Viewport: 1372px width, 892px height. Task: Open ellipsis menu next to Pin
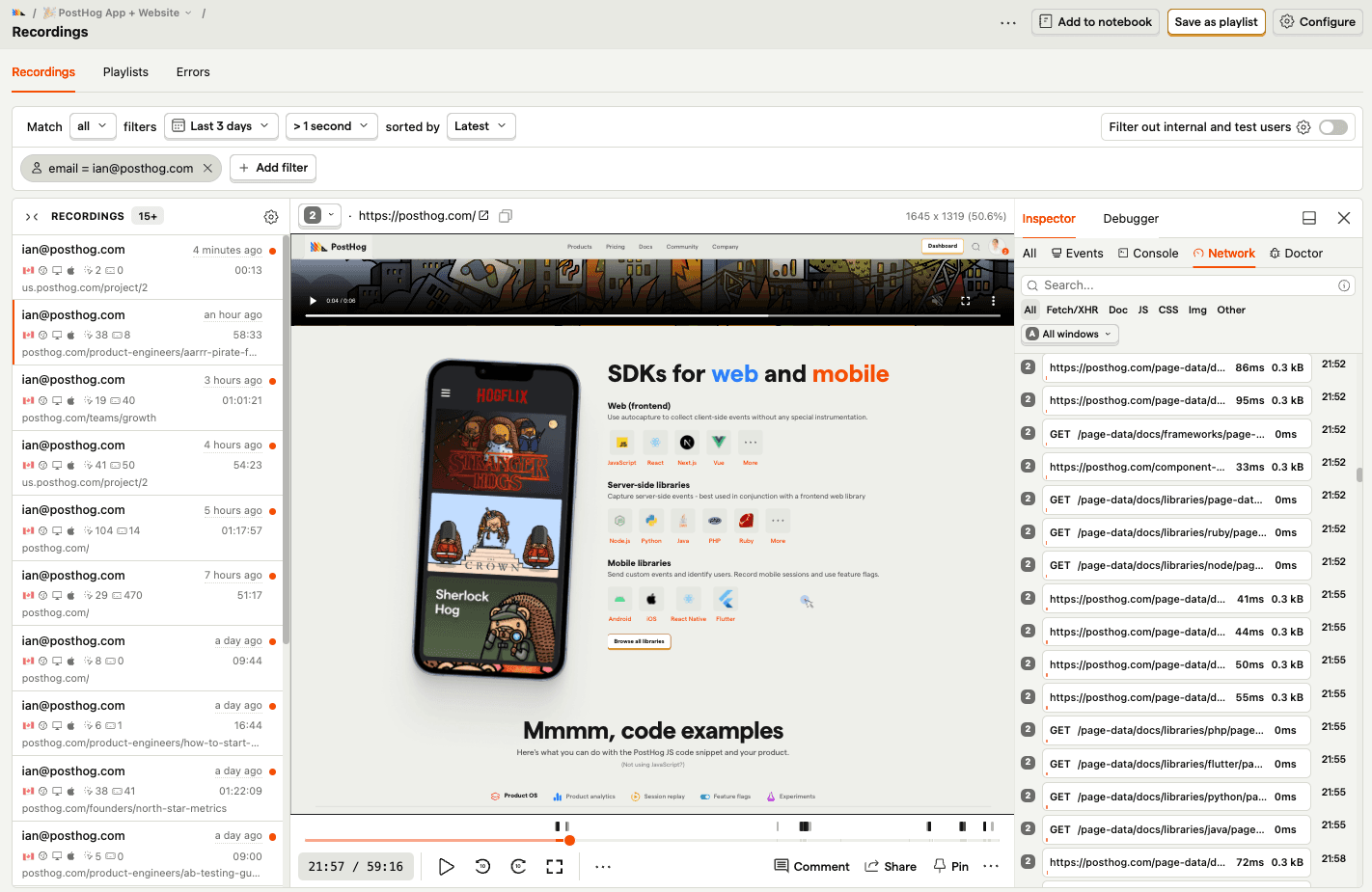point(991,866)
